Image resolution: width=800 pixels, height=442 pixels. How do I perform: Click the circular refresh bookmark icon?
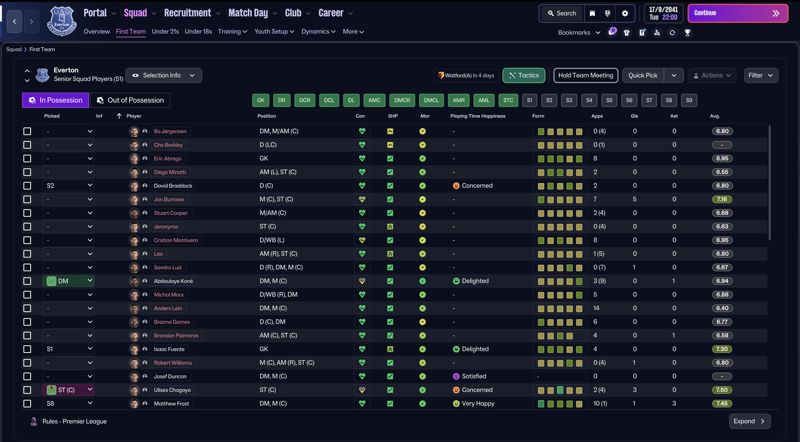tap(672, 32)
